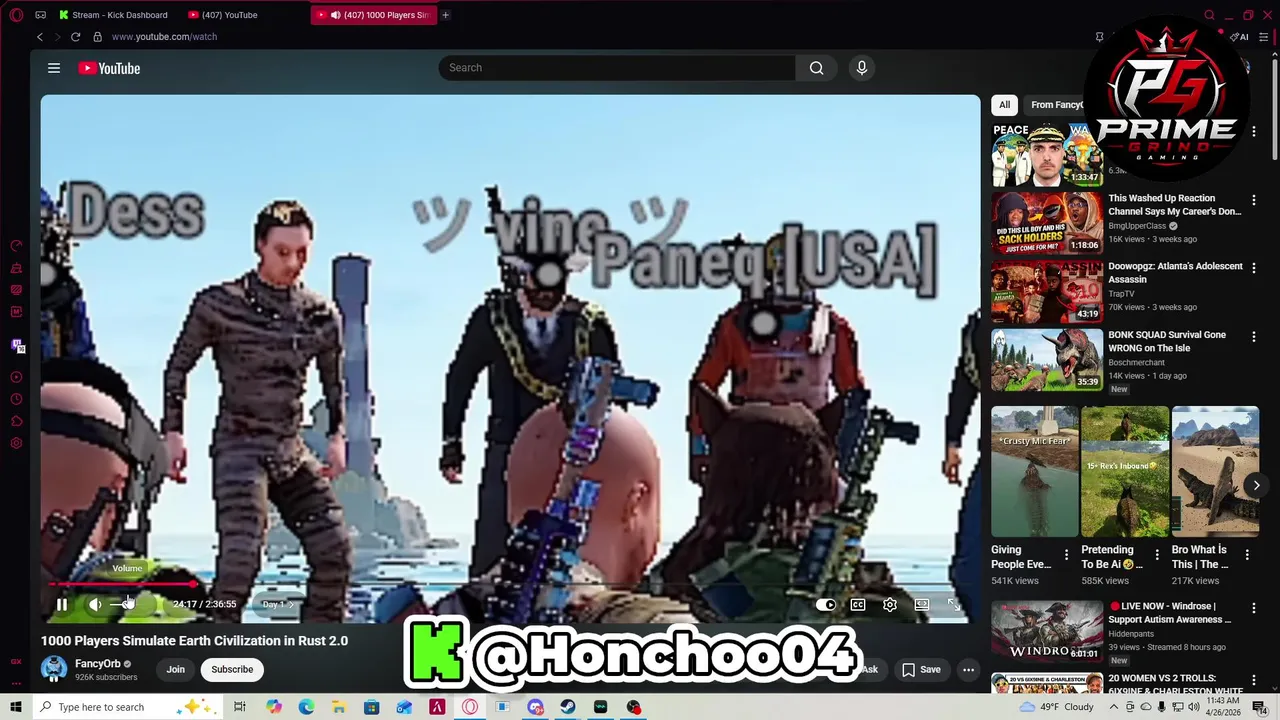1280x720 pixels.
Task: Open the Opera GX main menu
Action: pyautogui.click(x=16, y=15)
